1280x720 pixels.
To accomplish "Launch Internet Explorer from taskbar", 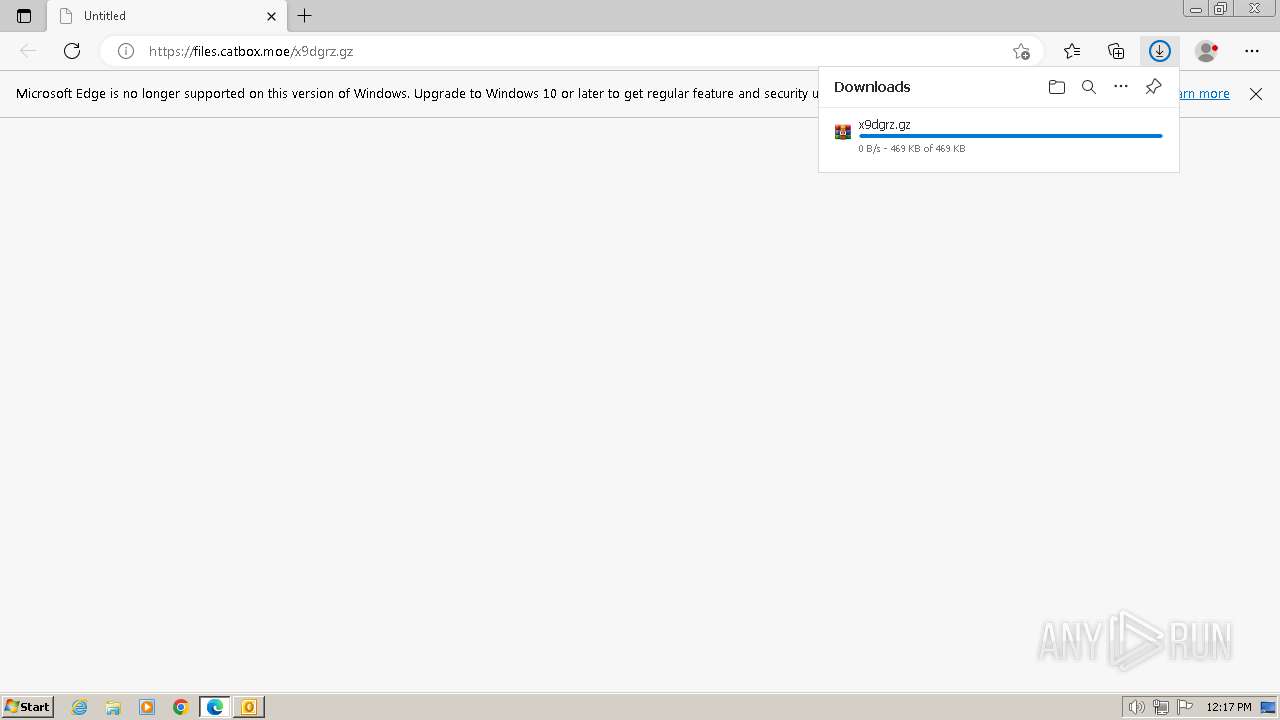I will (x=80, y=707).
